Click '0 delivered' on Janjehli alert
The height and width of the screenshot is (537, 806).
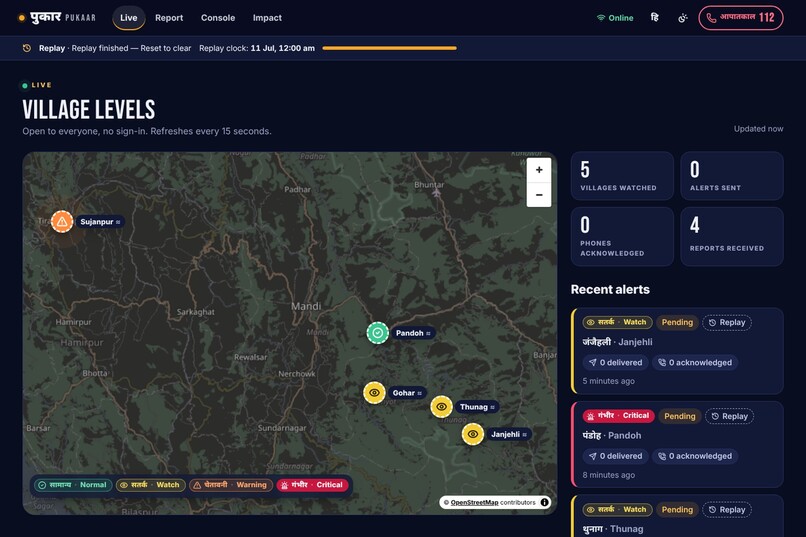click(x=615, y=362)
